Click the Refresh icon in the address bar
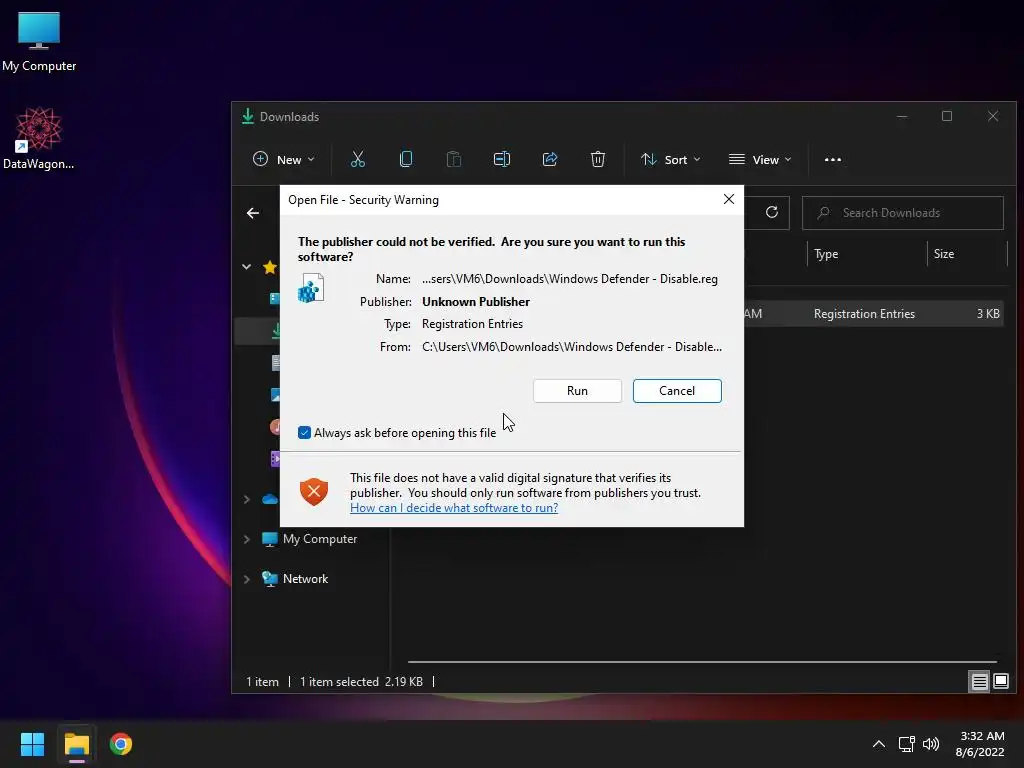The image size is (1024, 768). (x=772, y=212)
